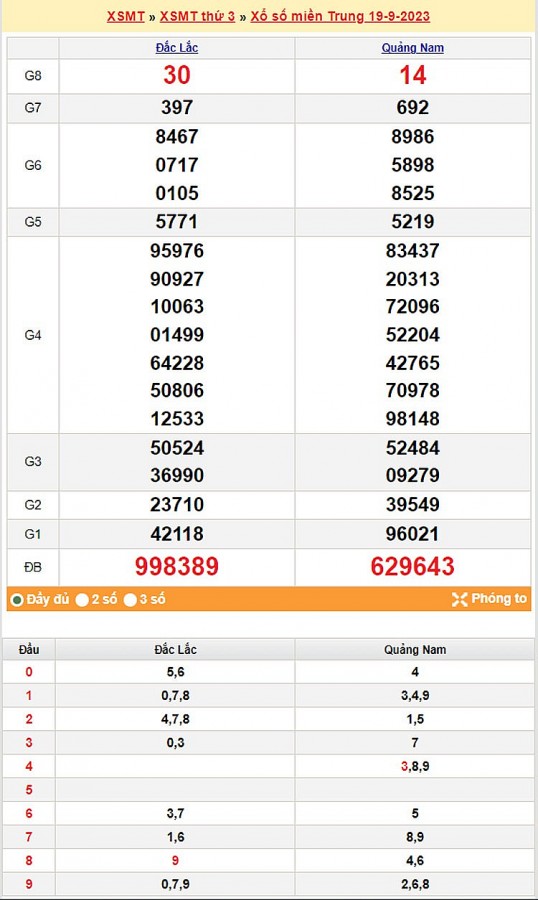The image size is (538, 900).
Task: Click the Phóng to label
Action: (499, 599)
